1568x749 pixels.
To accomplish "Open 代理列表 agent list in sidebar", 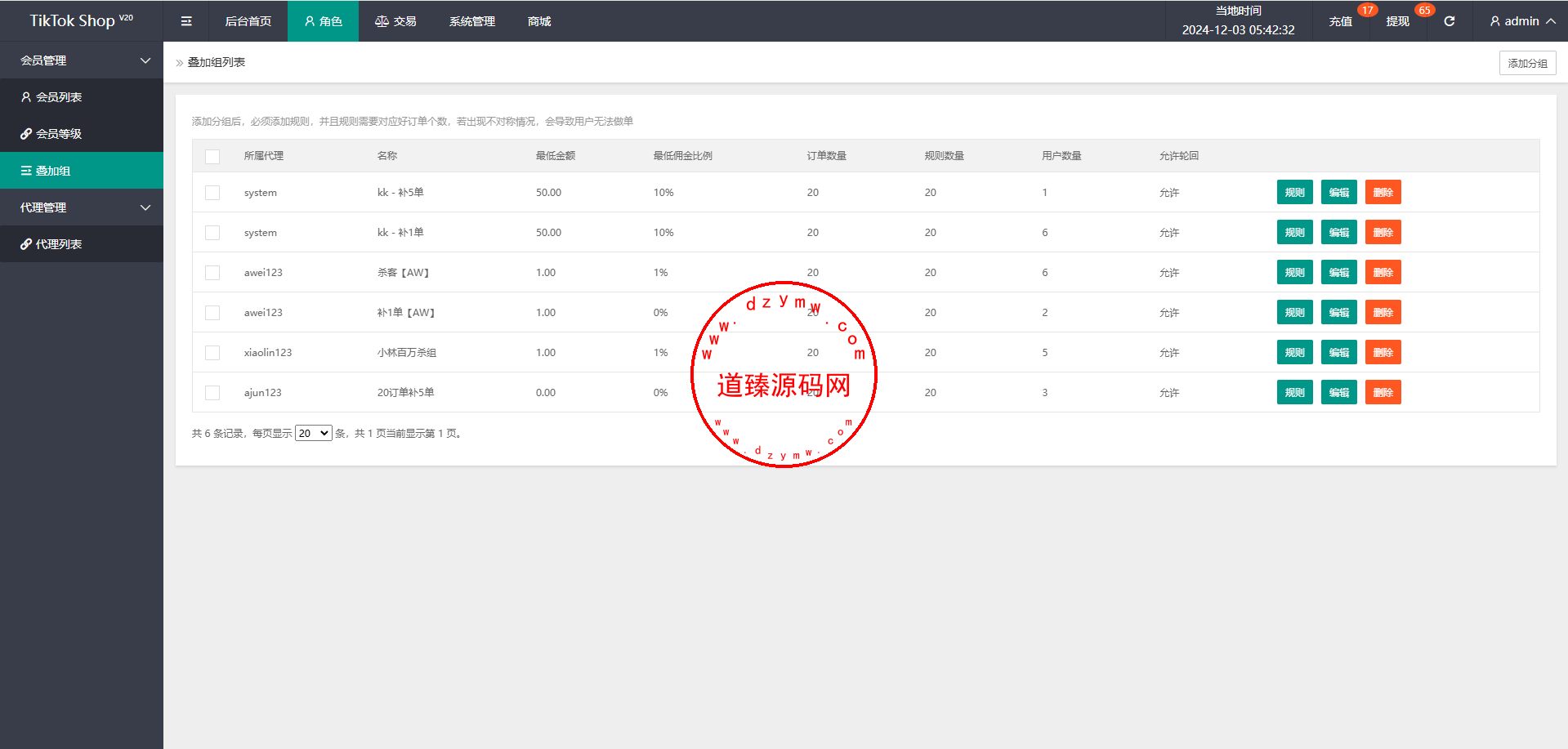I will click(x=82, y=244).
